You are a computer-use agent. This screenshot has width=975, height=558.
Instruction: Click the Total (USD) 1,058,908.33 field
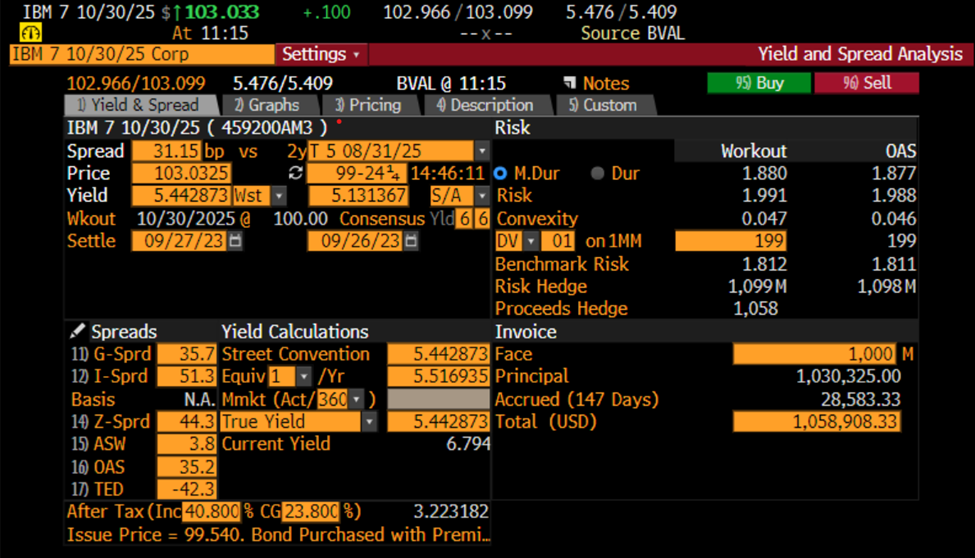pyautogui.click(x=817, y=422)
